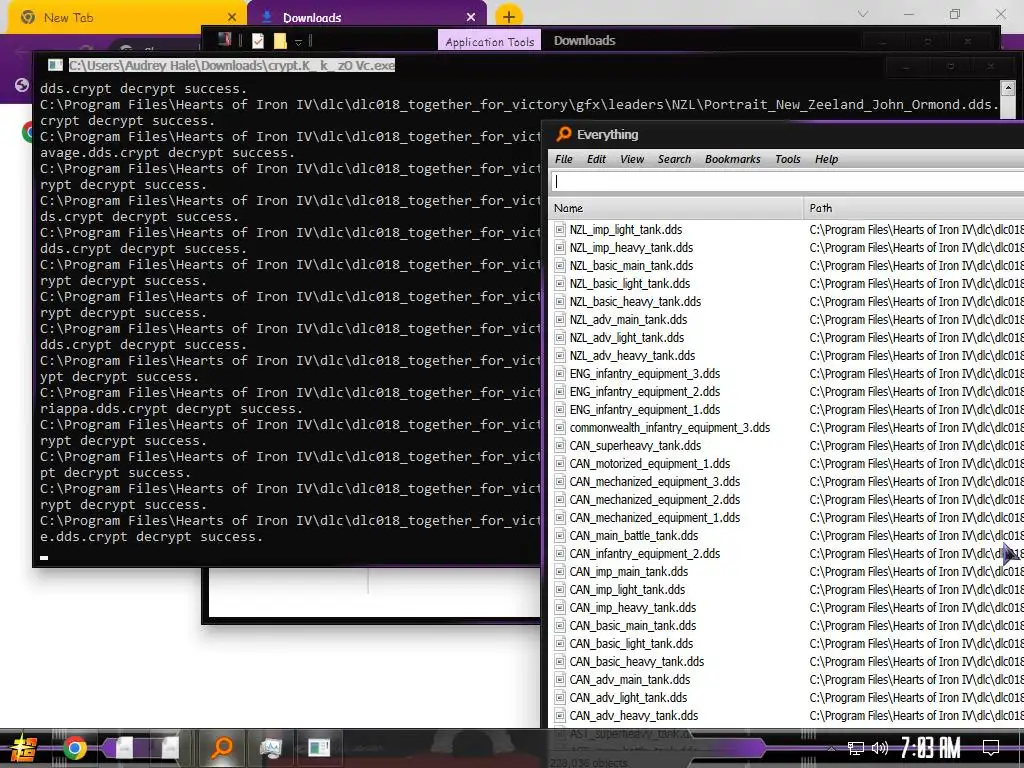The image size is (1024, 768).
Task: Open the notification center icon
Action: (991, 748)
